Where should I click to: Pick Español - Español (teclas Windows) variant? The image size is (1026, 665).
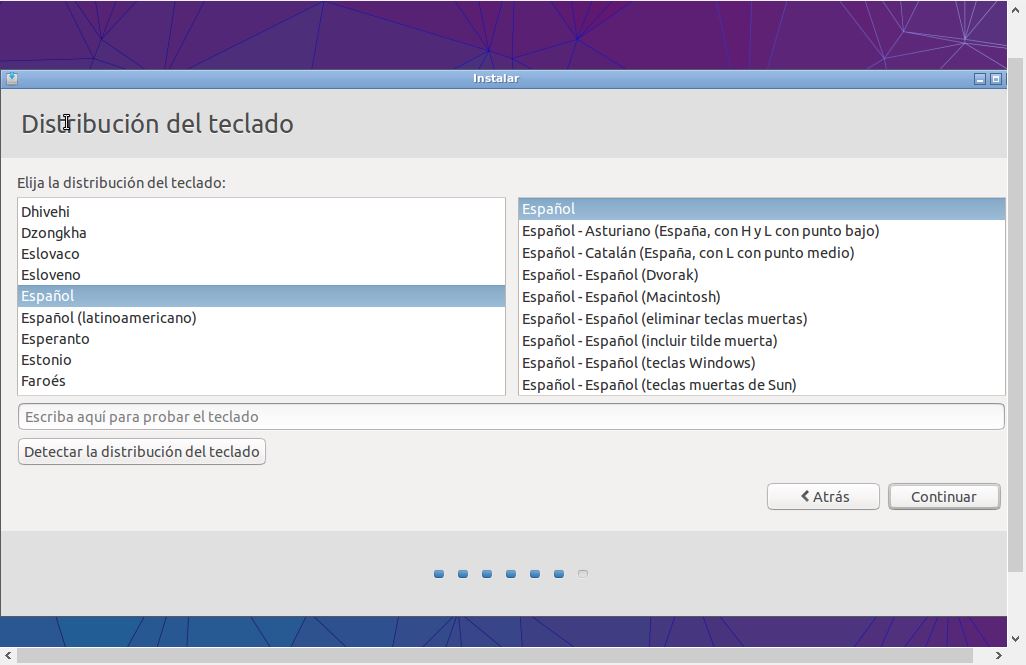[638, 363]
